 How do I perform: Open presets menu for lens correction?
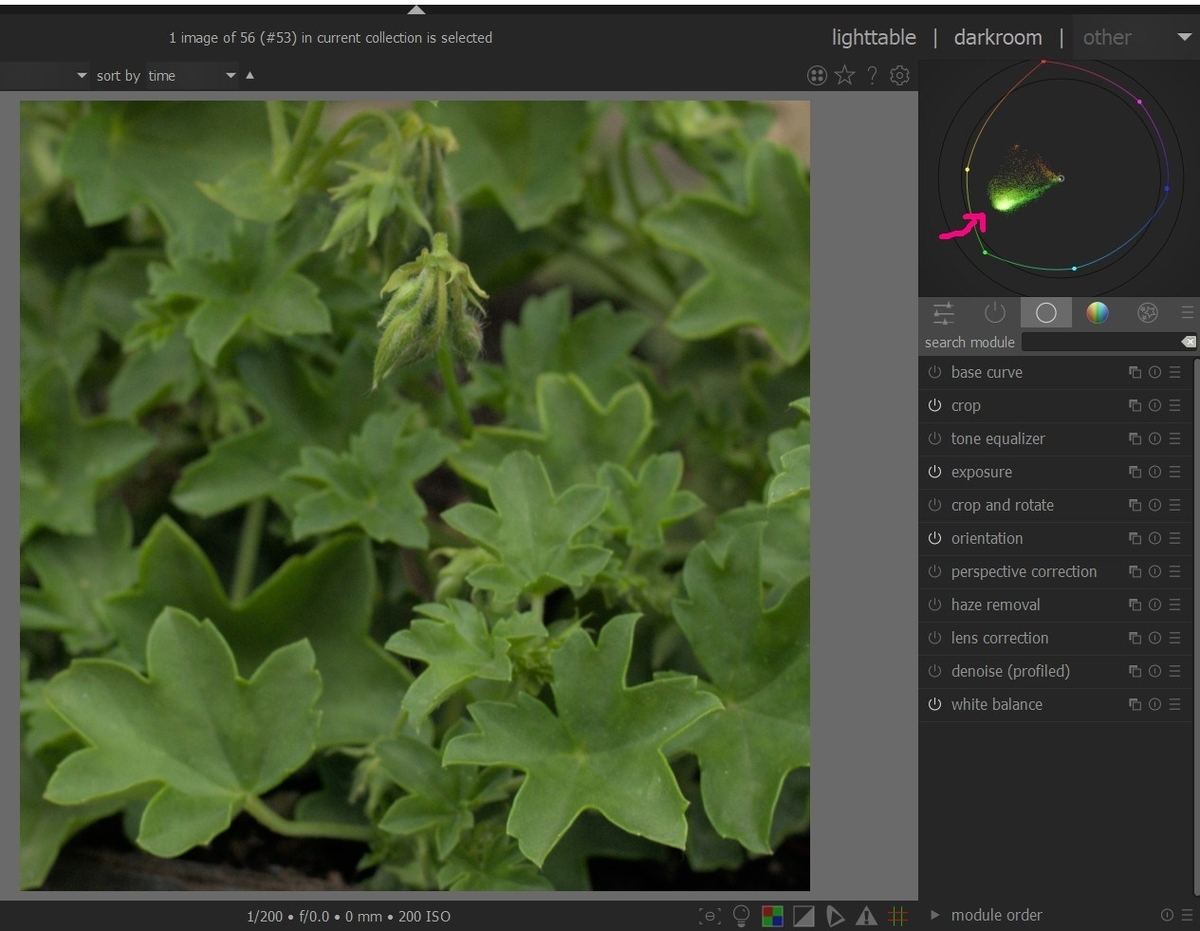pos(1174,638)
